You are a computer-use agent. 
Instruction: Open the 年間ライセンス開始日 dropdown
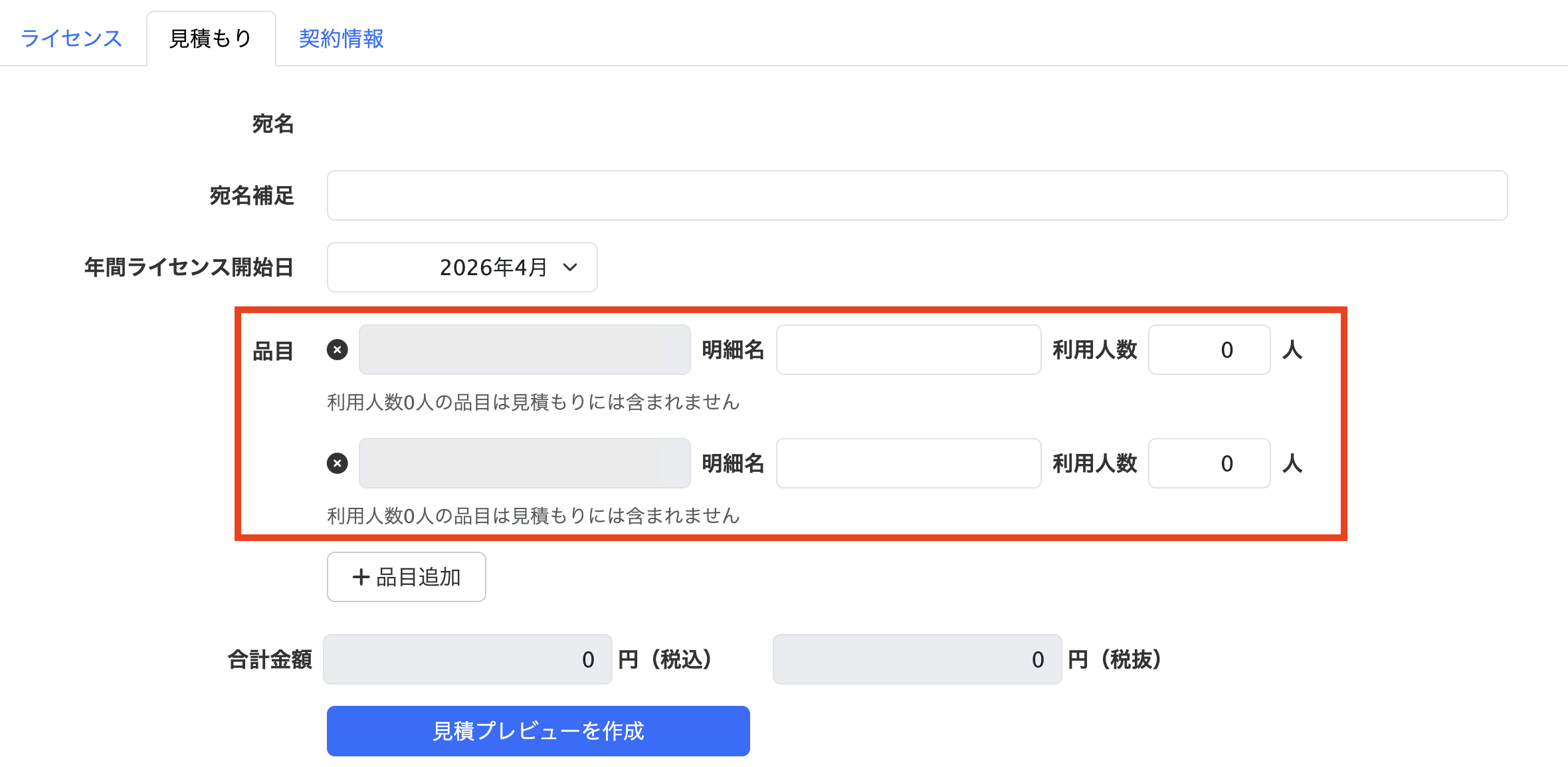click(x=462, y=267)
